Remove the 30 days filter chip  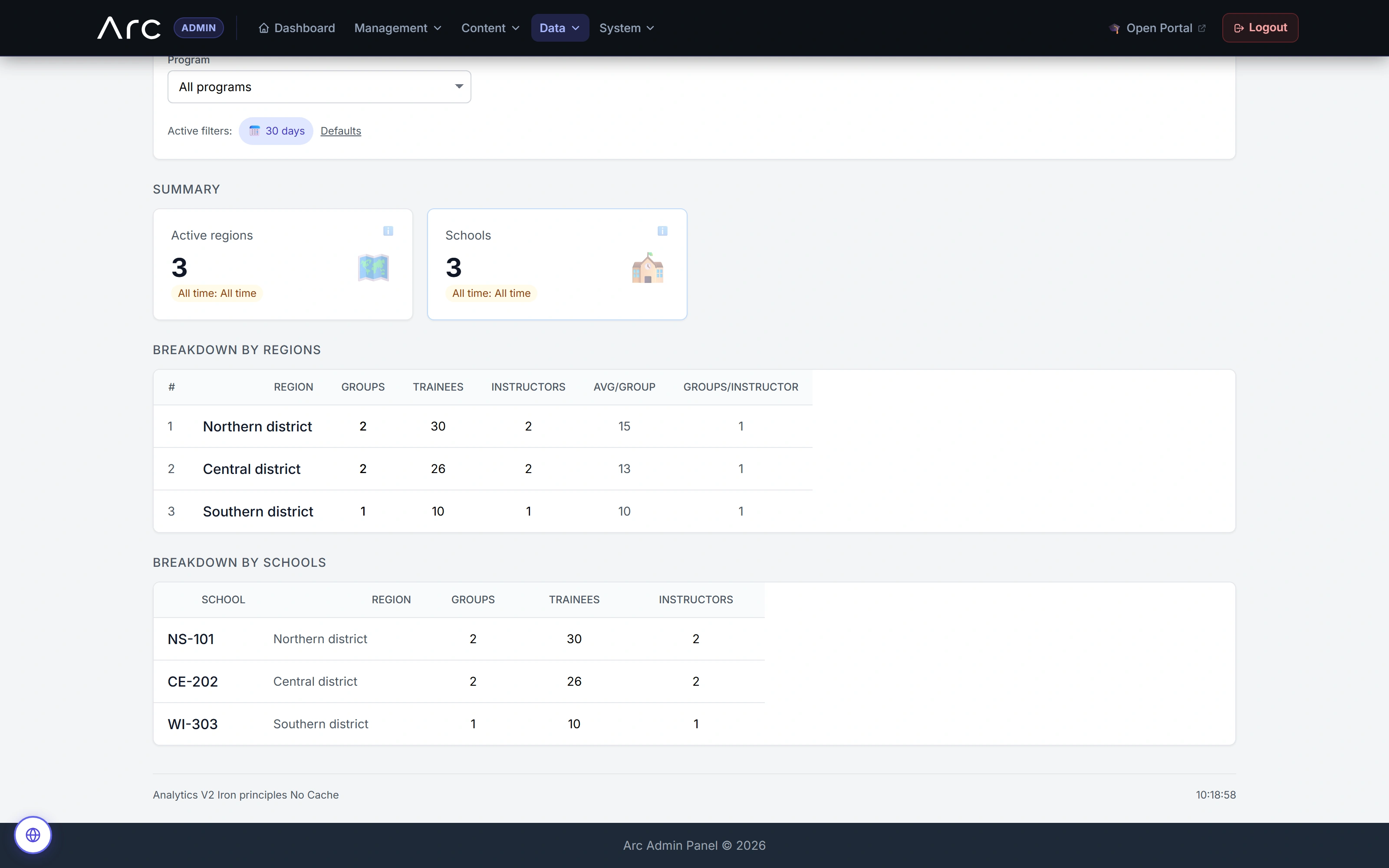point(276,131)
